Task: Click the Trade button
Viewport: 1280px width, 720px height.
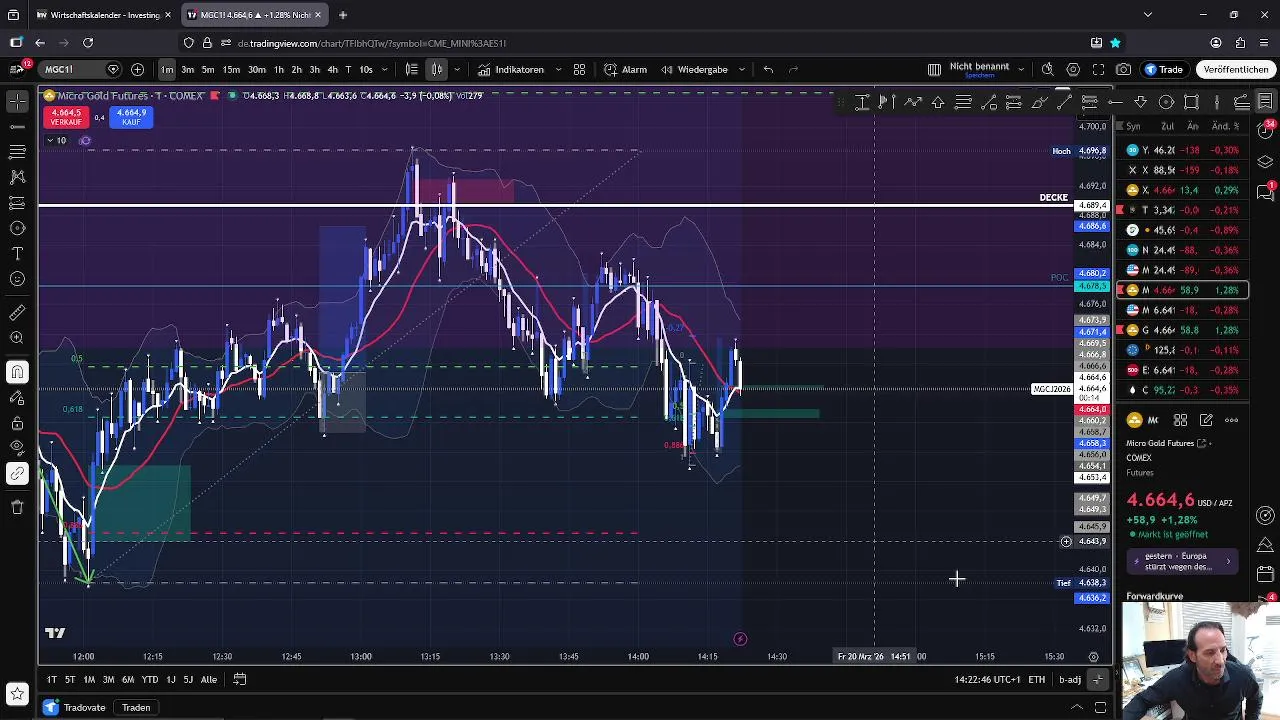Action: click(1164, 70)
